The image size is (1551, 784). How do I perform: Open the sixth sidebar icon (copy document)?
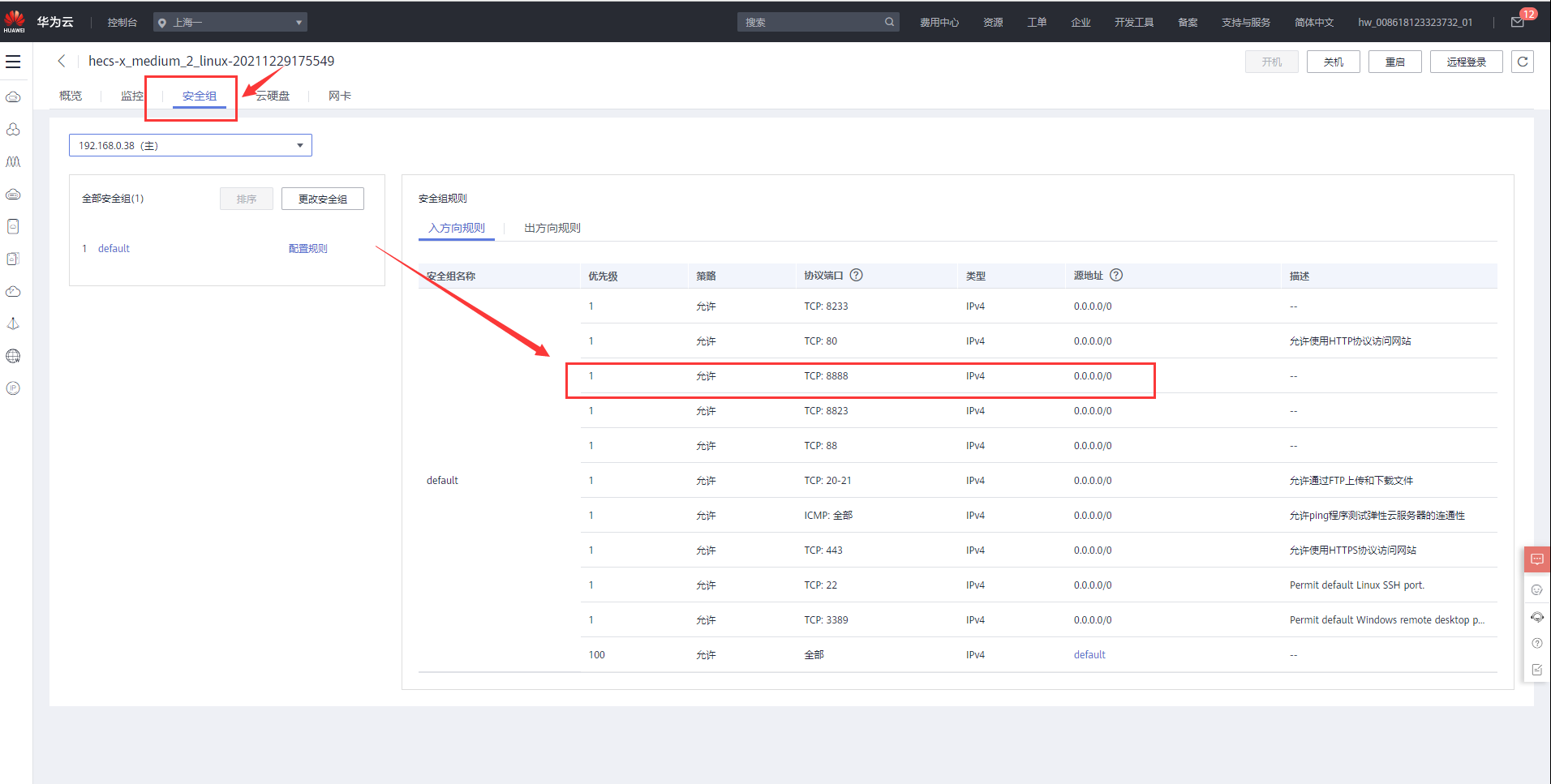tap(13, 259)
